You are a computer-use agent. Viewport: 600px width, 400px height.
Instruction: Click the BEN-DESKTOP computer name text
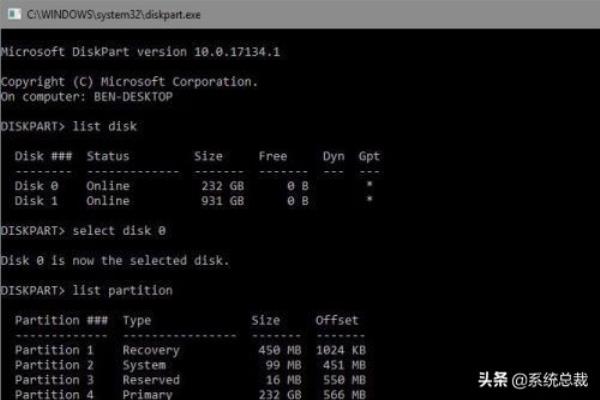click(133, 97)
